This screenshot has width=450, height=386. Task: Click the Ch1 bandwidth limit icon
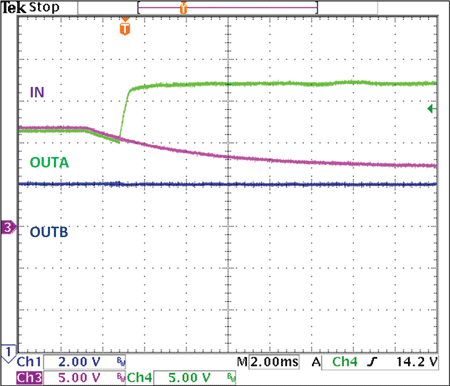pos(121,362)
